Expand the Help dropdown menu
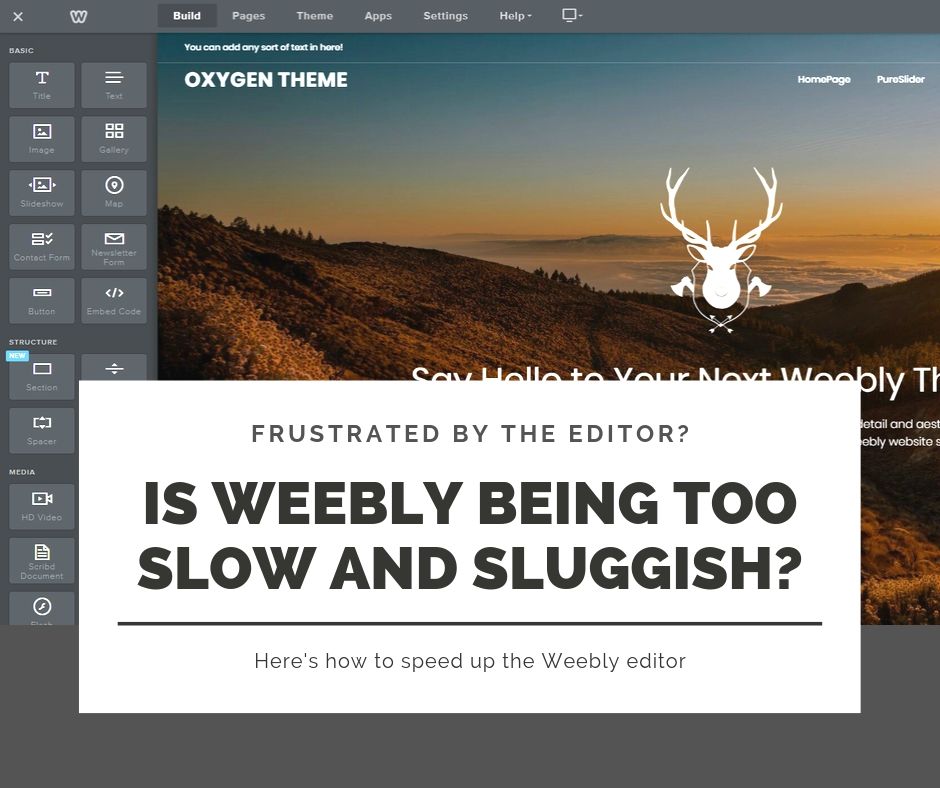Viewport: 940px width, 788px height. [516, 16]
